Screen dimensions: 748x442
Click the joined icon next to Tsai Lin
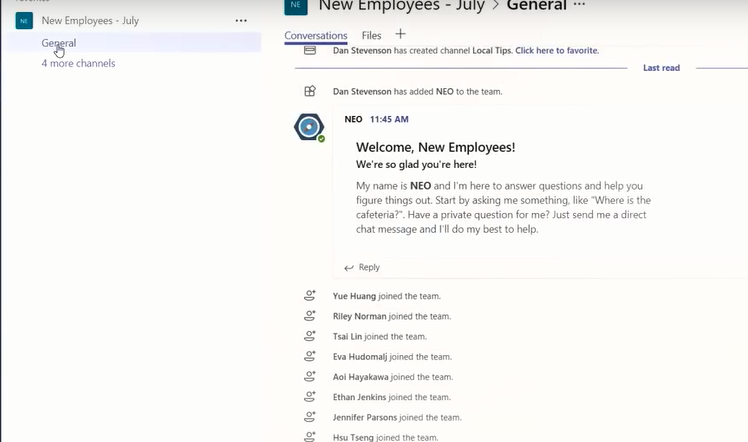(x=310, y=336)
